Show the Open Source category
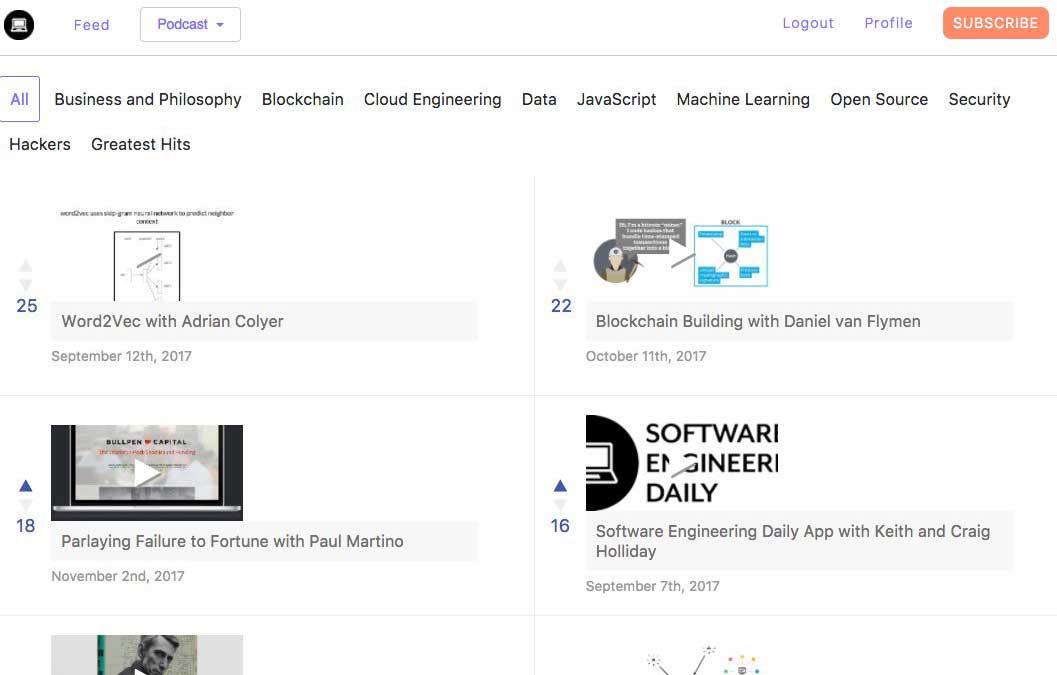The height and width of the screenshot is (675, 1057). coord(879,99)
